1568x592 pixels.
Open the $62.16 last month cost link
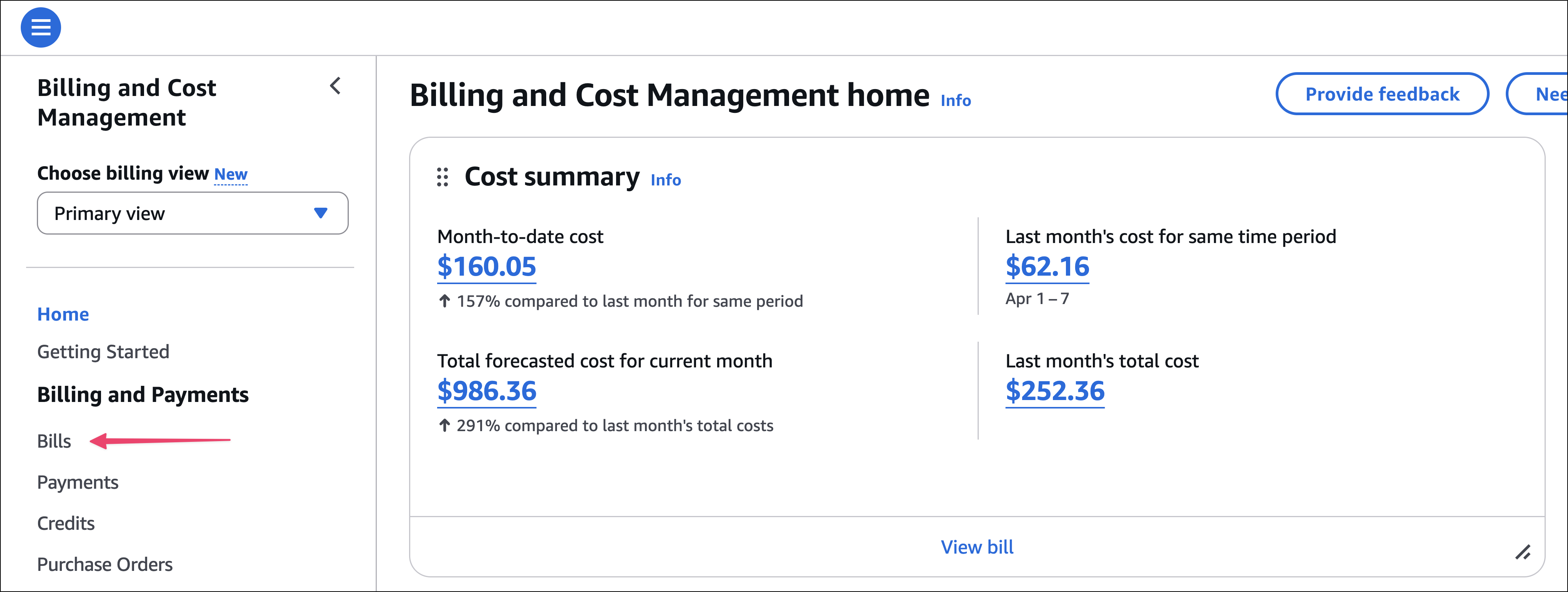coord(1047,267)
